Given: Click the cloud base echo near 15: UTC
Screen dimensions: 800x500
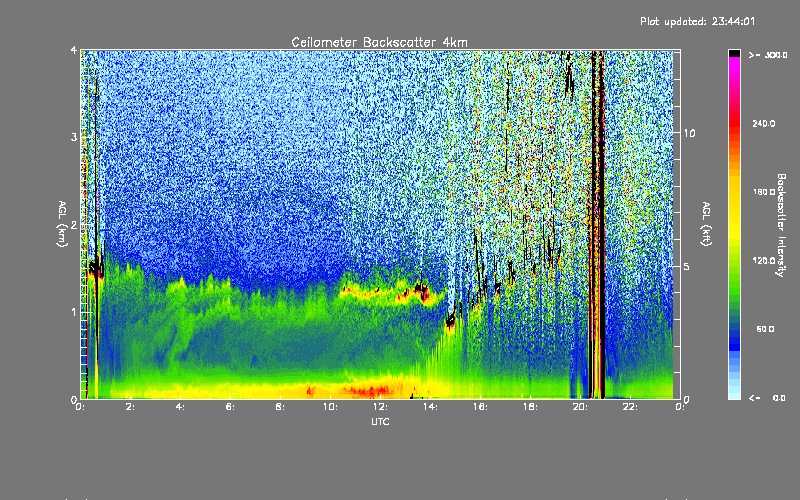Looking at the screenshot, I should (x=450, y=321).
